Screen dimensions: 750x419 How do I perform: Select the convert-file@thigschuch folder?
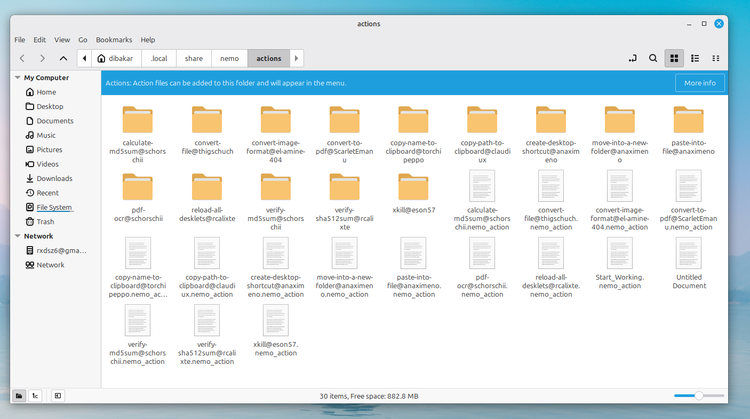coord(207,130)
